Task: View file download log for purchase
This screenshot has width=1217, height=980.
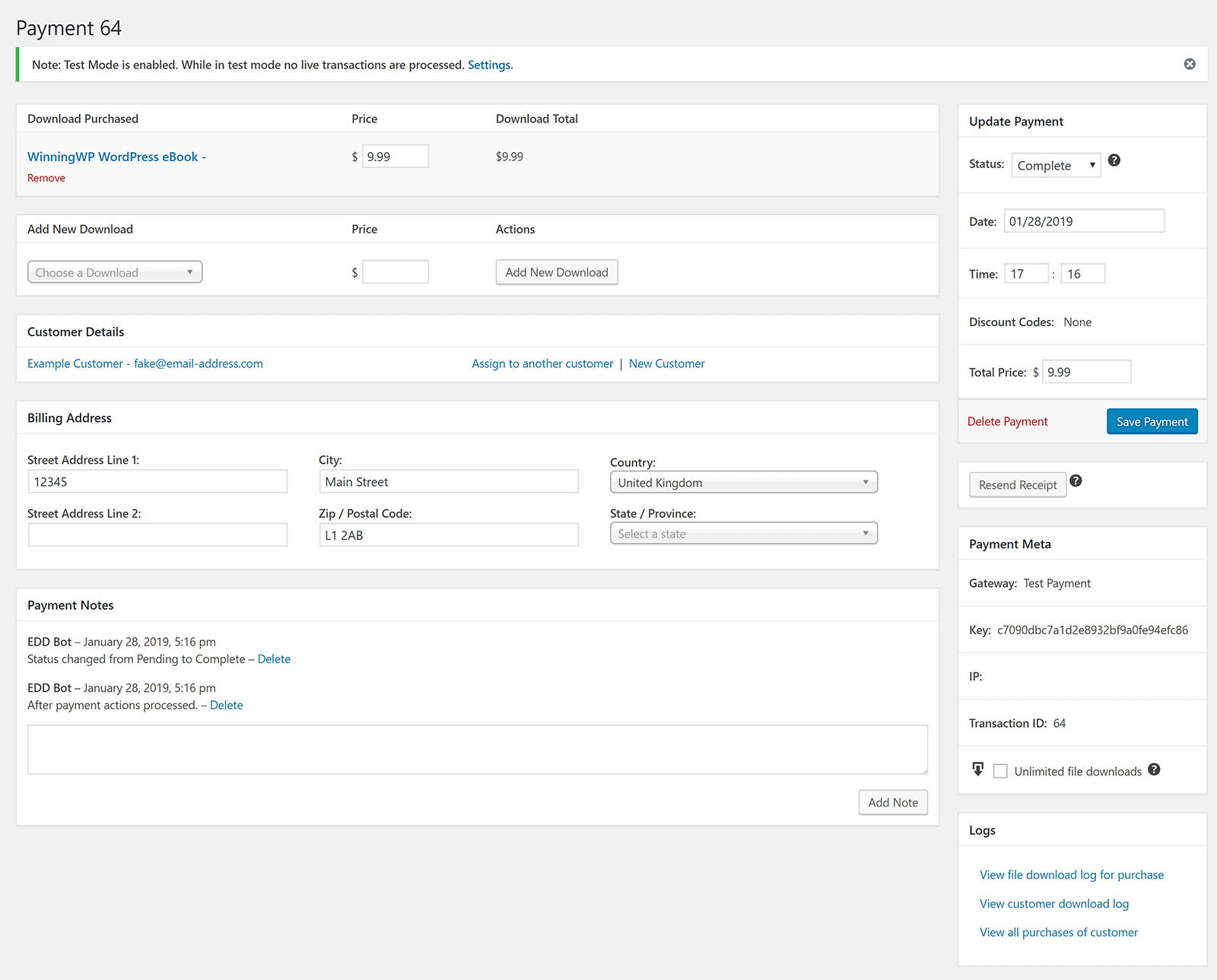Action: tap(1072, 874)
